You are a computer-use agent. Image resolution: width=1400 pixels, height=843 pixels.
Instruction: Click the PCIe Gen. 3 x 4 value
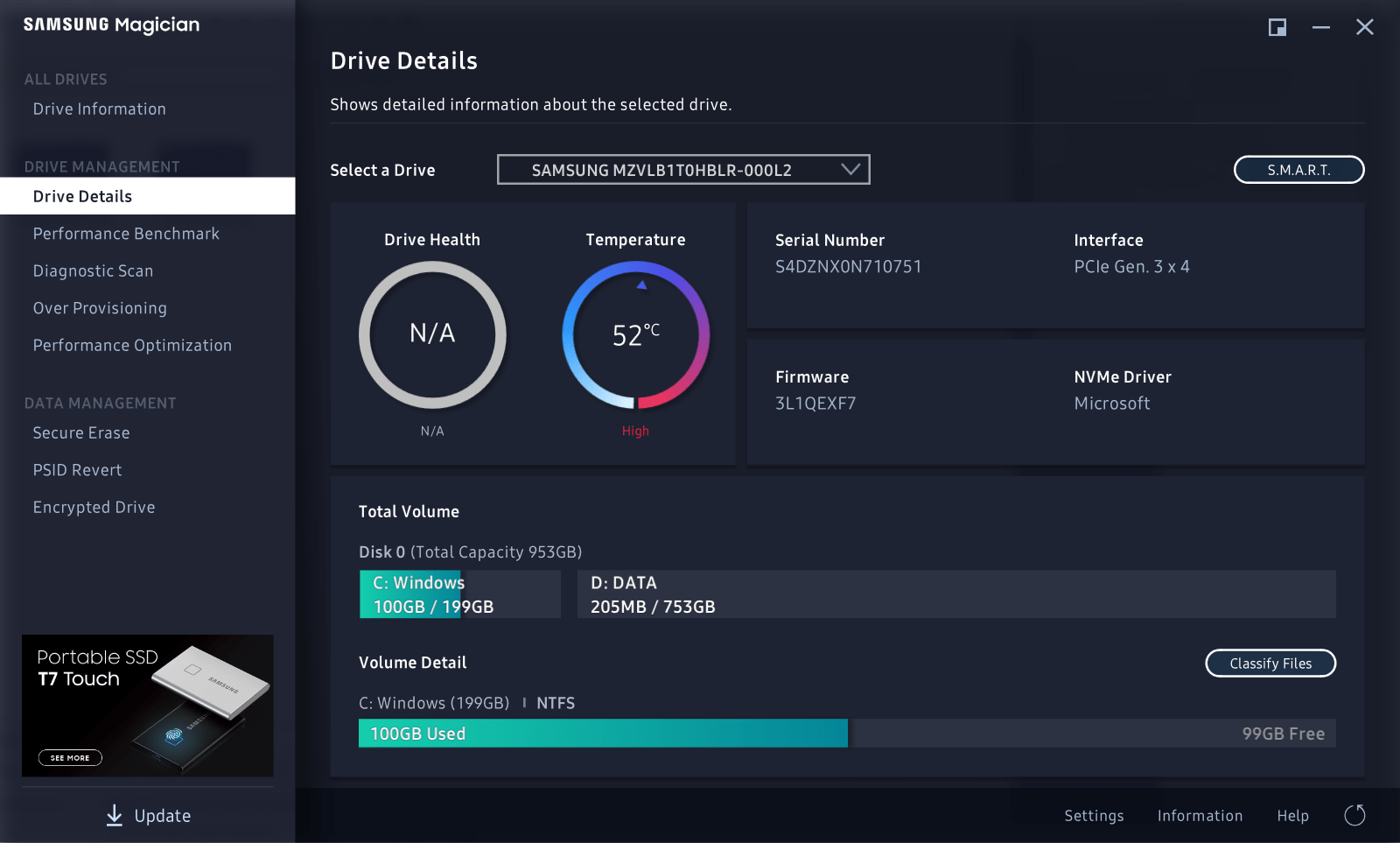(x=1131, y=267)
